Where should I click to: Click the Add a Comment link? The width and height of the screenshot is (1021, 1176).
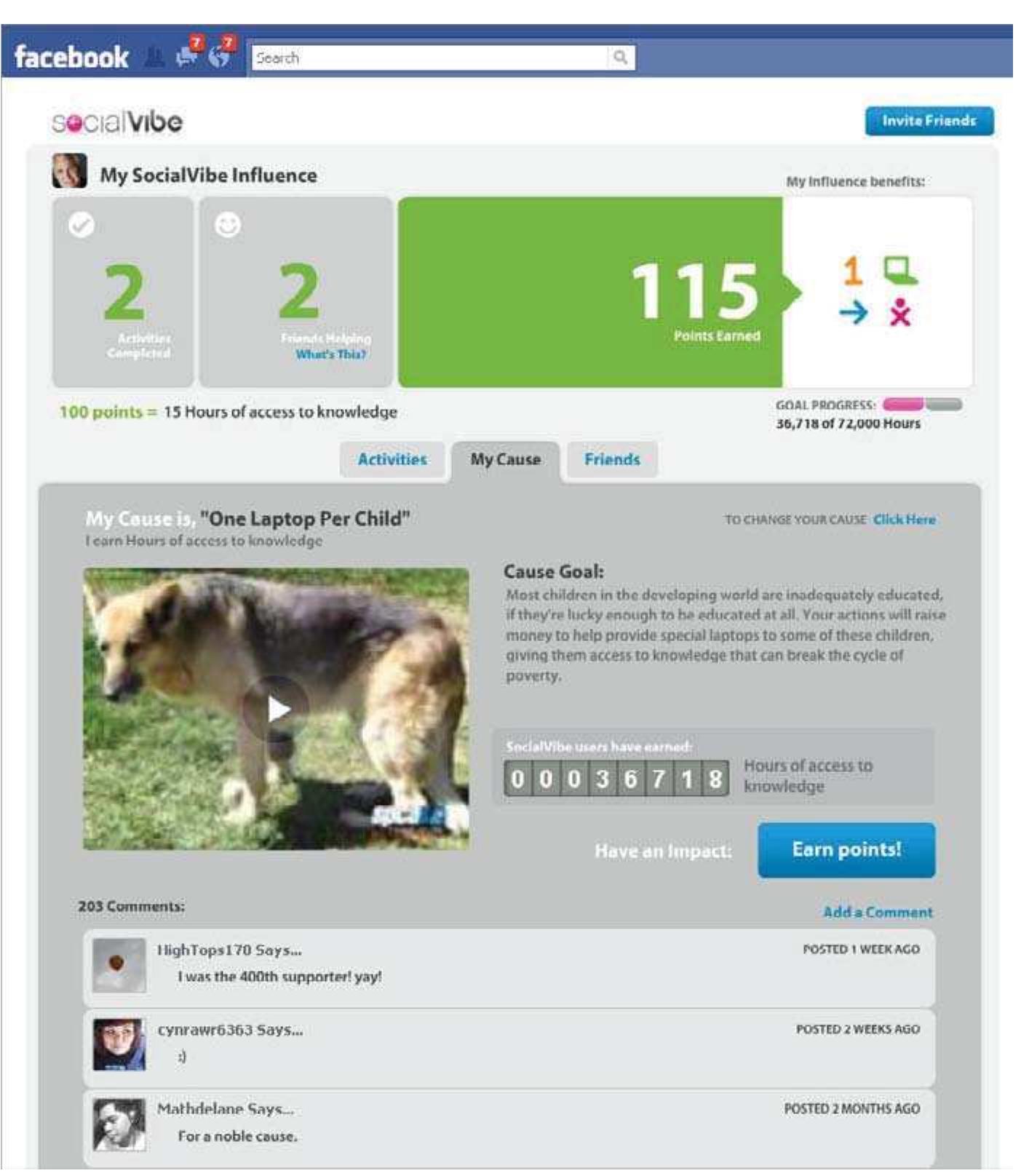click(878, 912)
